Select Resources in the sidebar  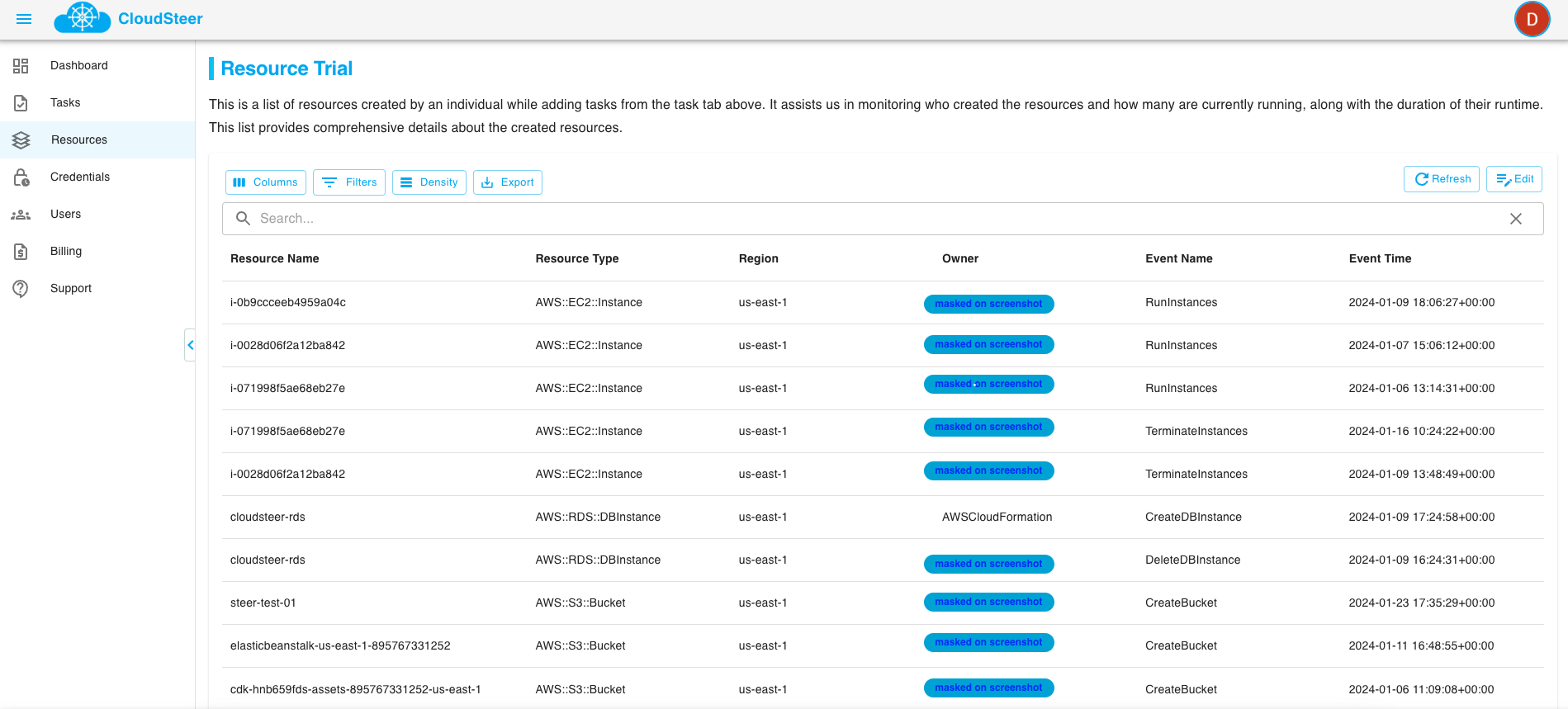(78, 140)
